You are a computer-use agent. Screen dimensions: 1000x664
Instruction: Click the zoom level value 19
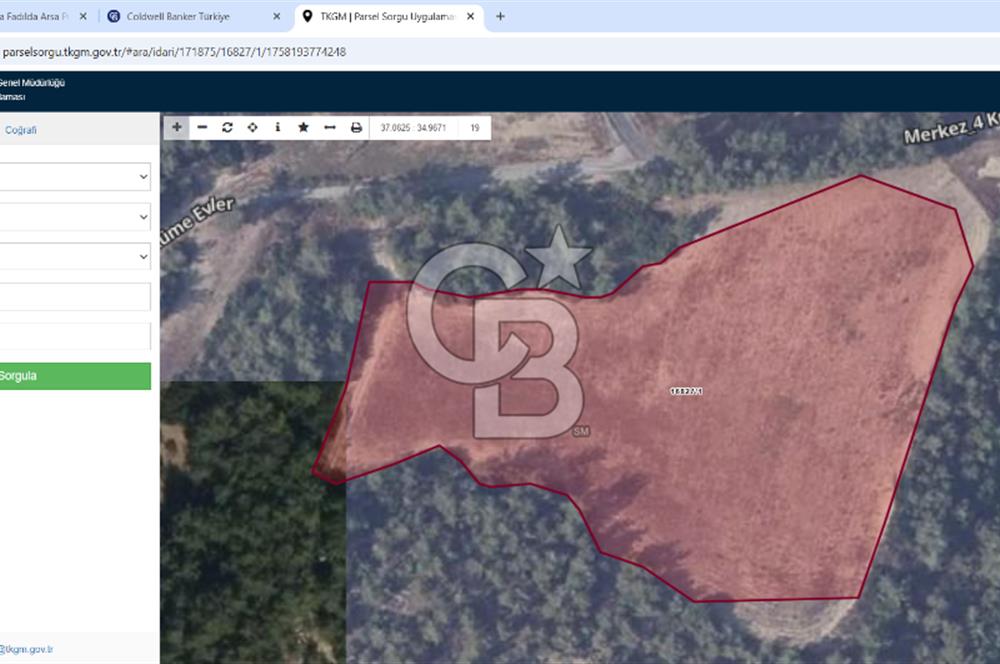[x=474, y=128]
